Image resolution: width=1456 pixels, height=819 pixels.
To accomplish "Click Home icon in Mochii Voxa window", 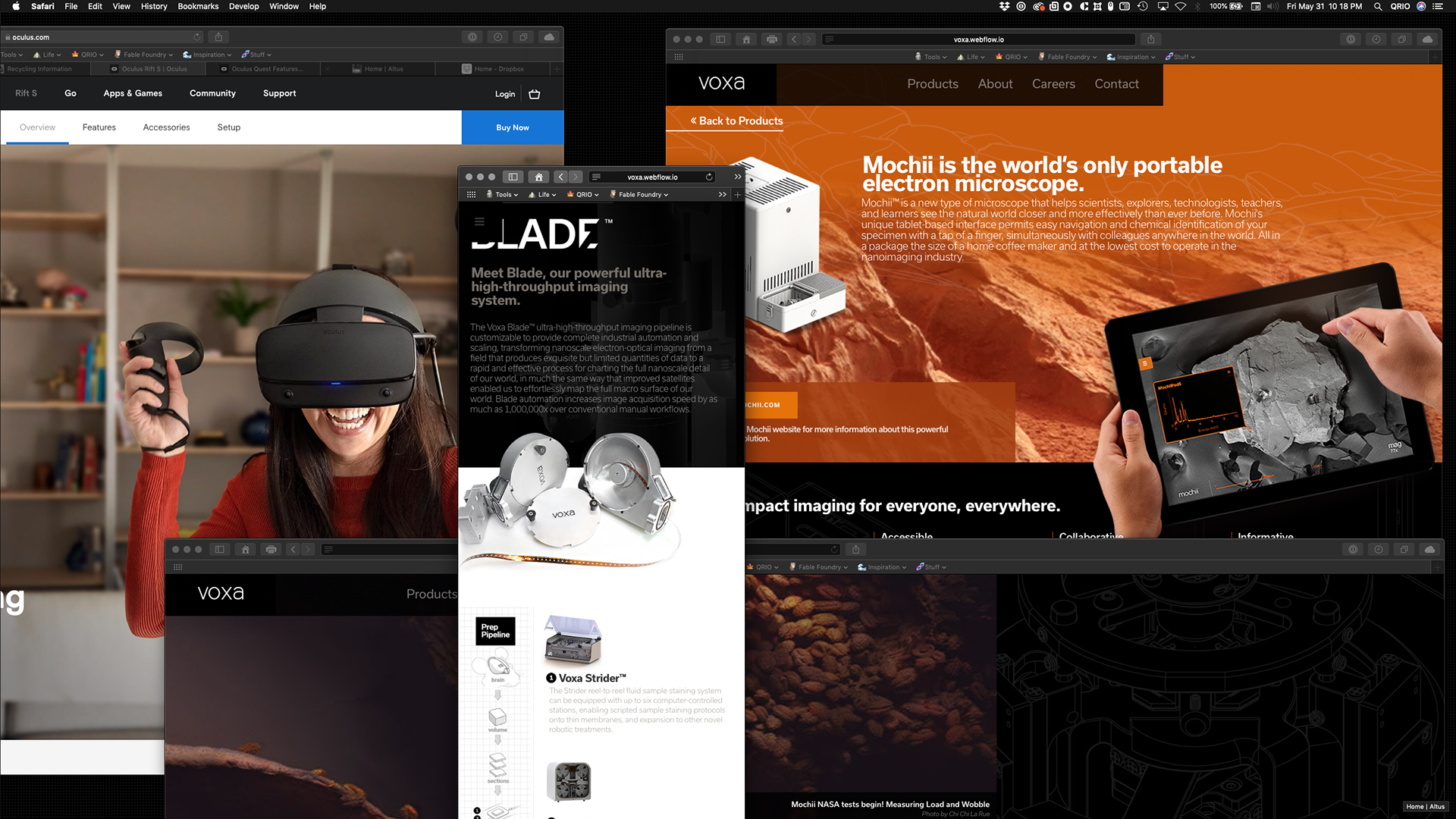I will [x=746, y=39].
